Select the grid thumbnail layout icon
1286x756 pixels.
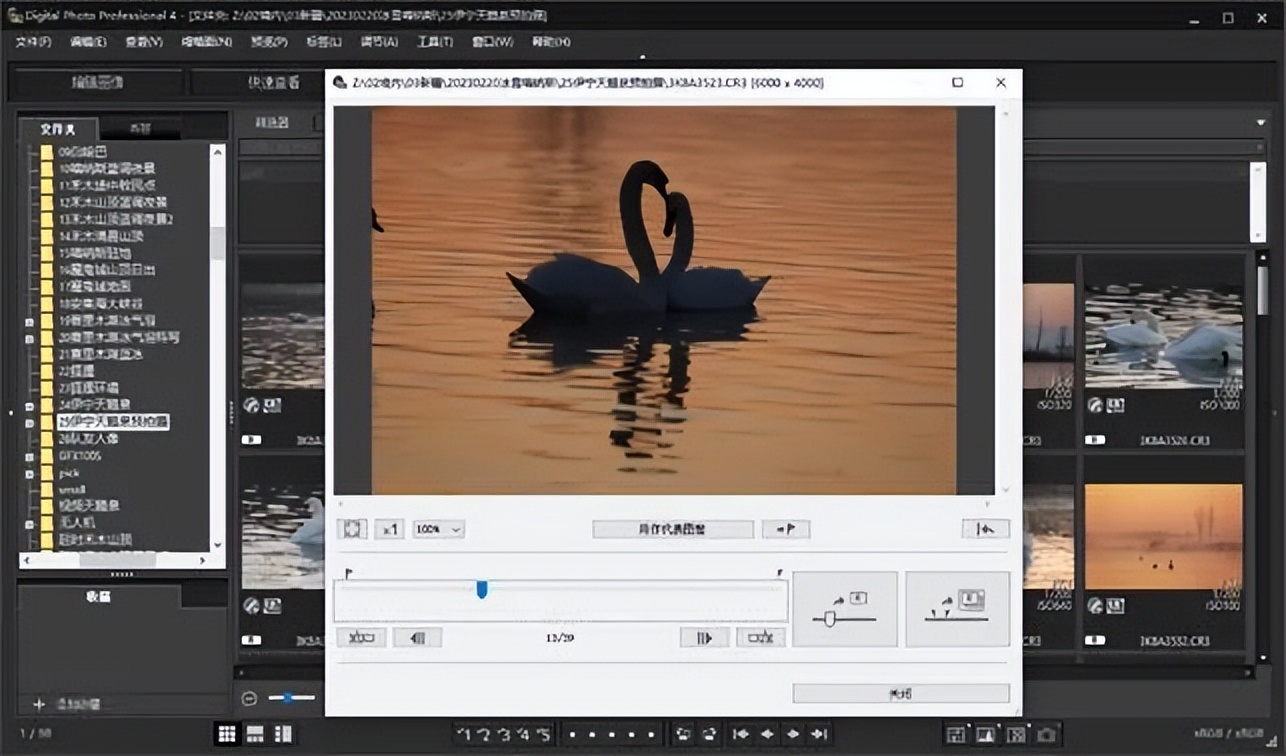tap(227, 734)
